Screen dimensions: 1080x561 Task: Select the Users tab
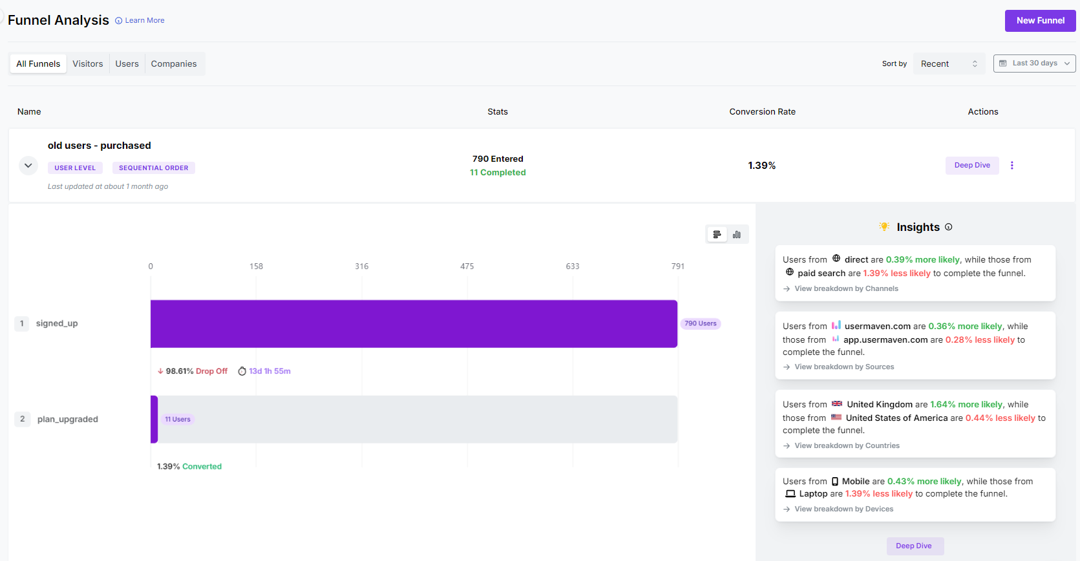point(127,63)
